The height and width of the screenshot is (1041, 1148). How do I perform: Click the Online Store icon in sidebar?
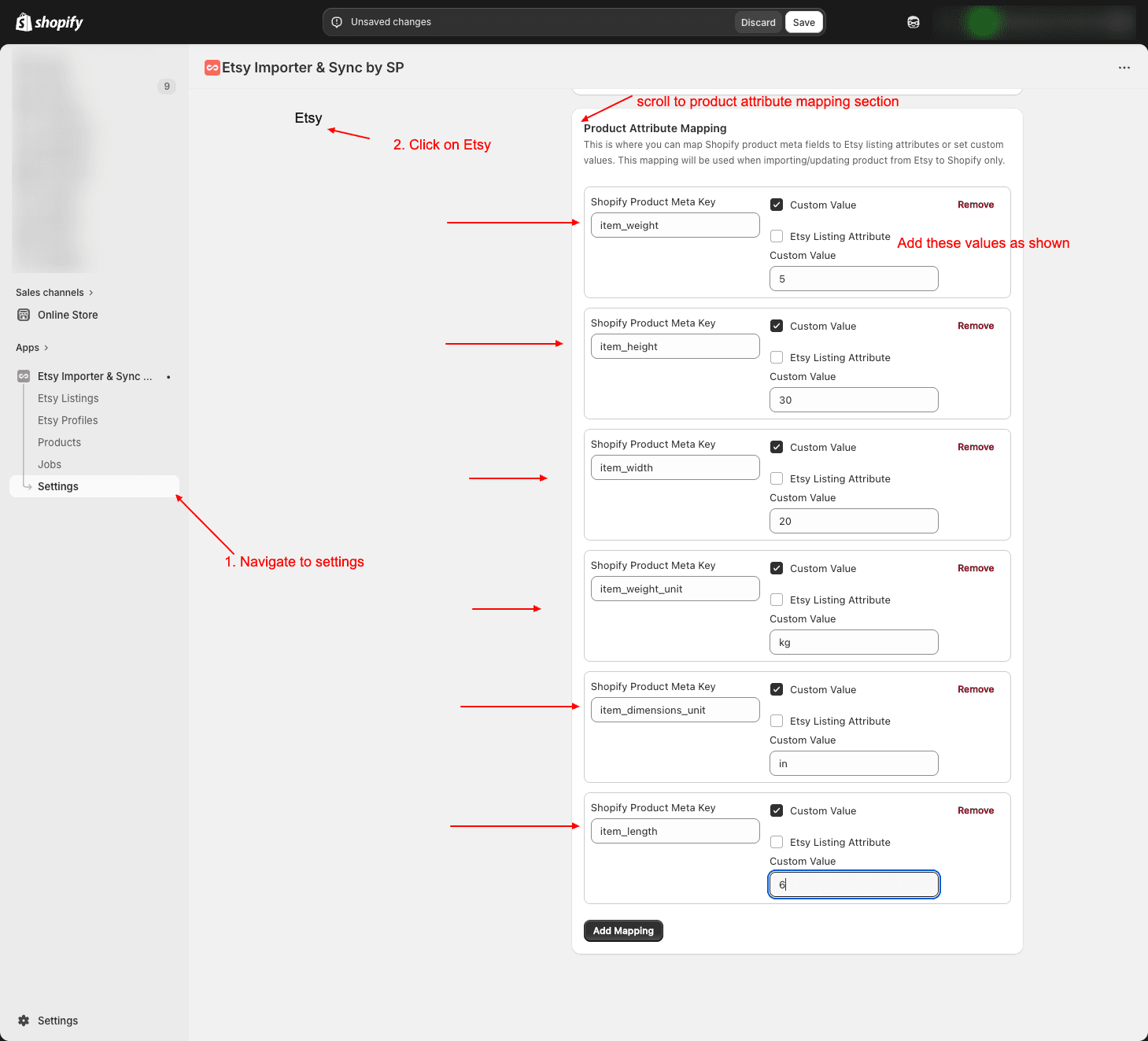[x=24, y=315]
